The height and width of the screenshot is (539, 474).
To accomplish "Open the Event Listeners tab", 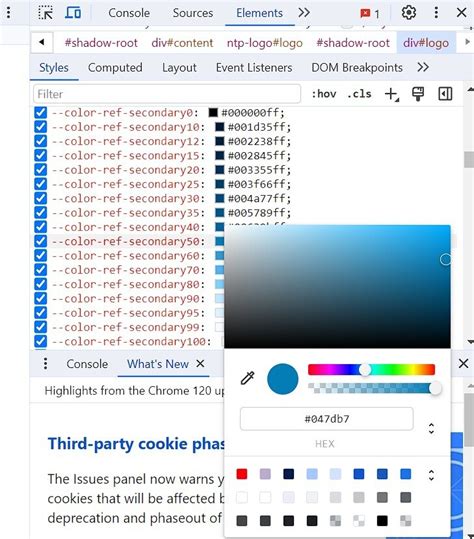I will 254,68.
